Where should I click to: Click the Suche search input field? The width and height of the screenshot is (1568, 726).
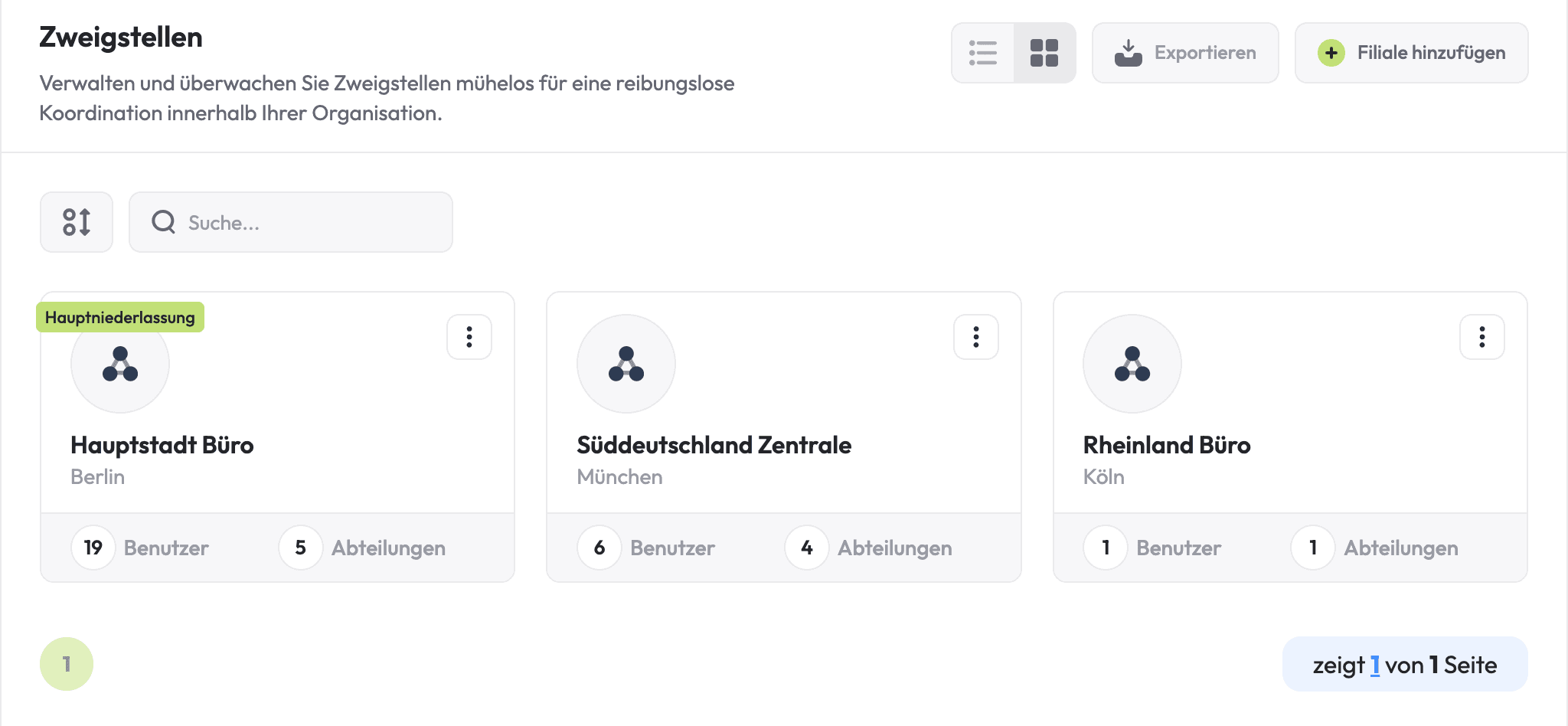tap(291, 222)
